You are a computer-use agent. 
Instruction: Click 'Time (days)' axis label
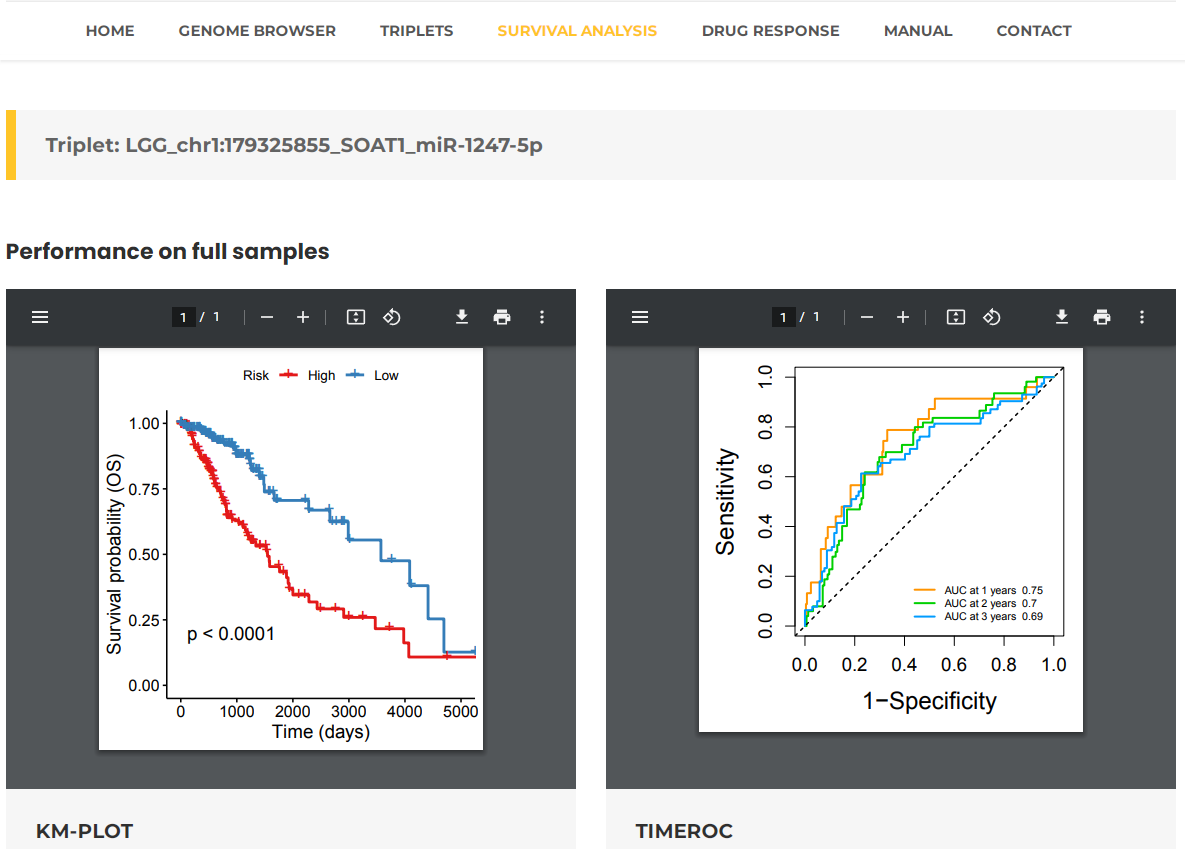point(321,732)
